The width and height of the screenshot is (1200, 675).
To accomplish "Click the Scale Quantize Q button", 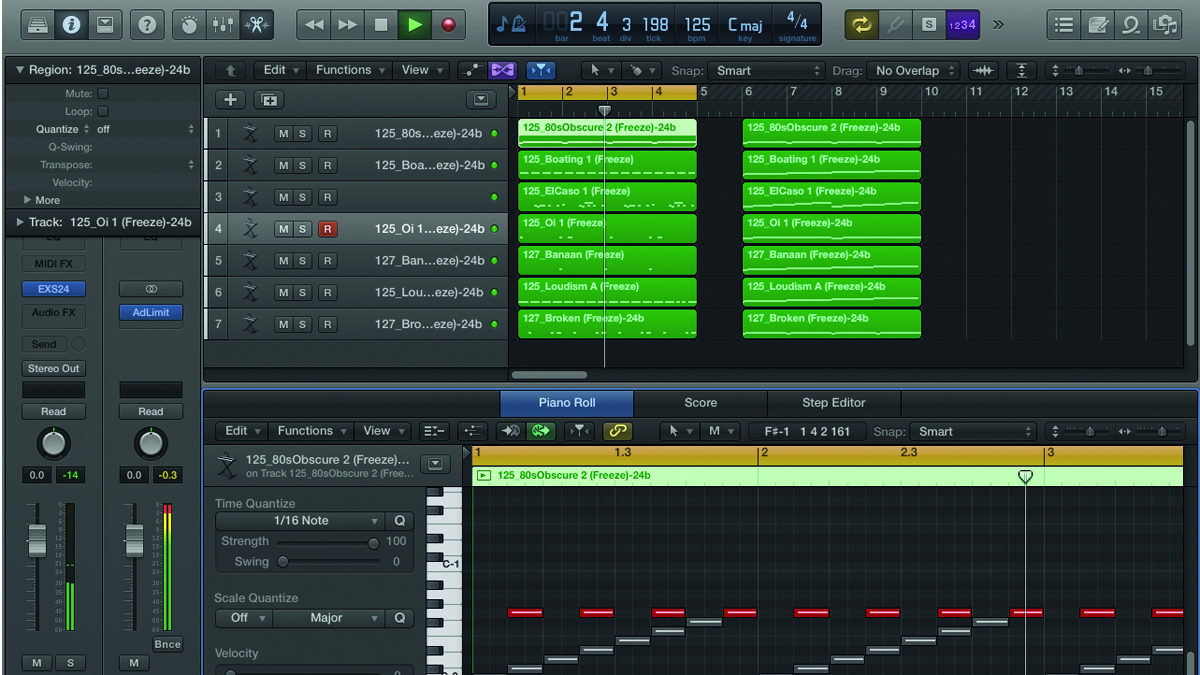I will tap(399, 618).
